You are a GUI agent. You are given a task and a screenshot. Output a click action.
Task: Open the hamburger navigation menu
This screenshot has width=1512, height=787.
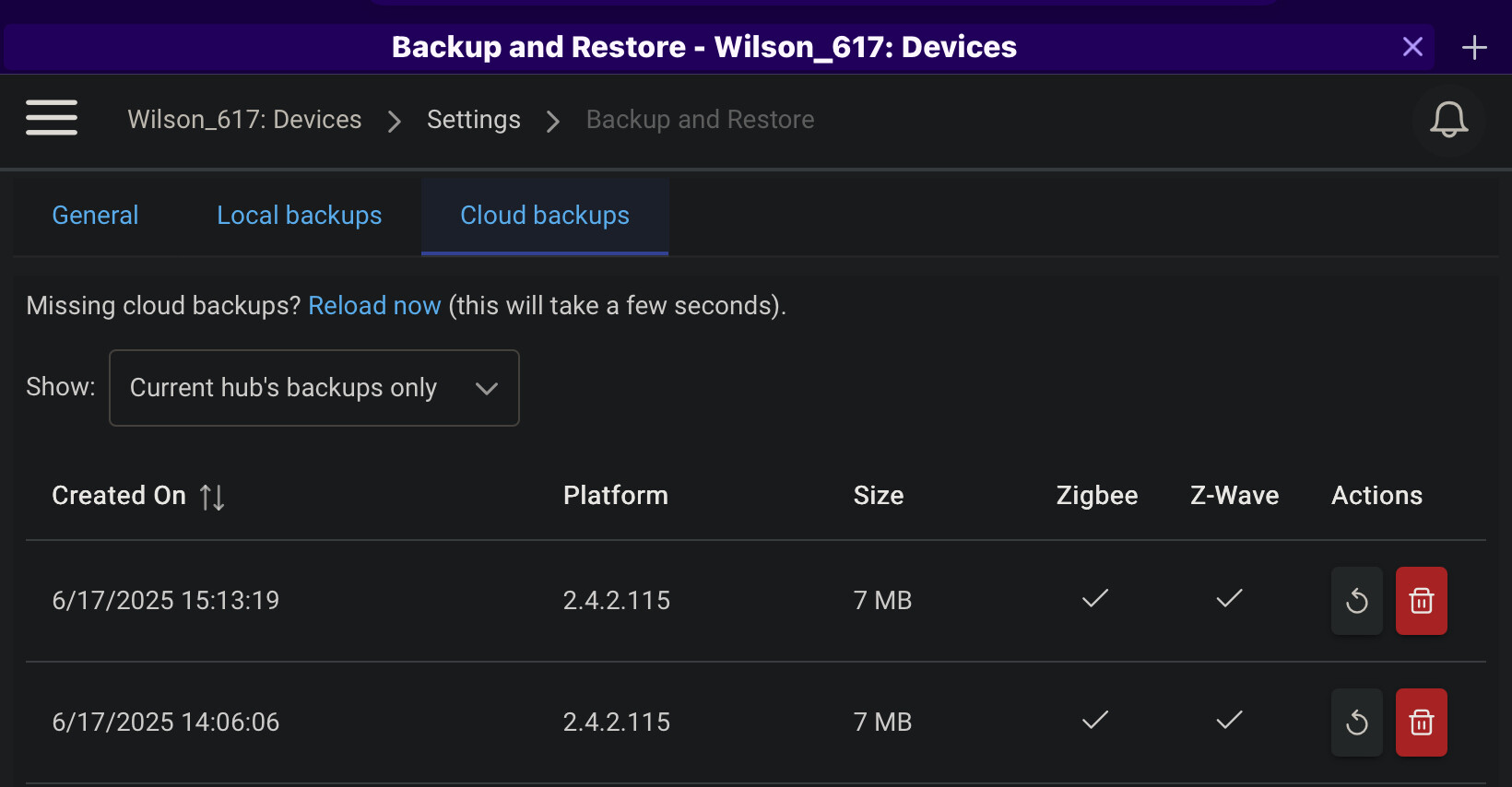(52, 119)
